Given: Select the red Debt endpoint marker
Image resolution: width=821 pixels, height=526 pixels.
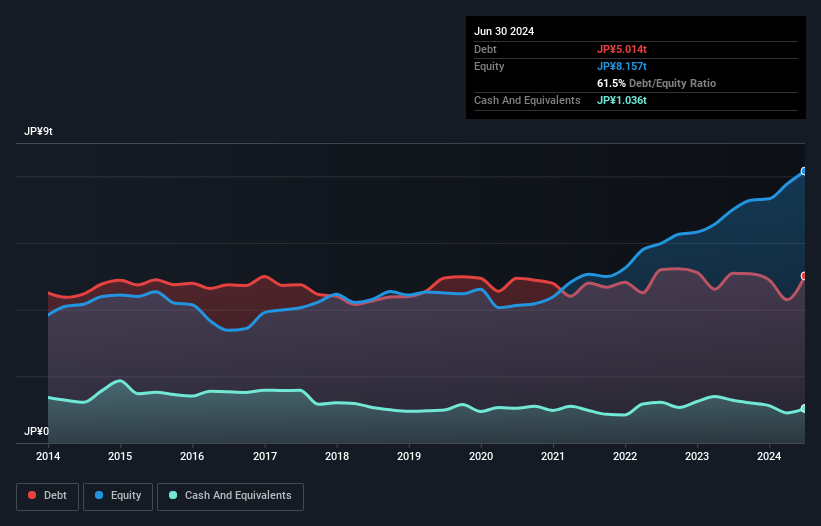Looking at the screenshot, I should coord(804,276).
